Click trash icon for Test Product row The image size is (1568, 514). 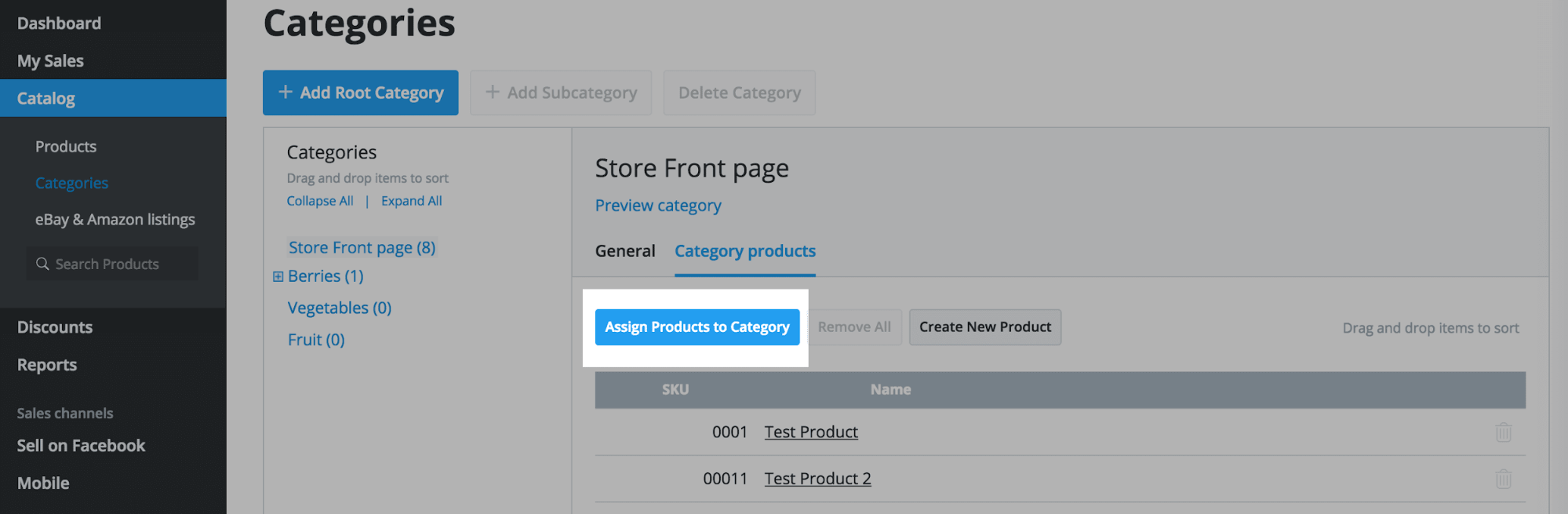[x=1503, y=432]
